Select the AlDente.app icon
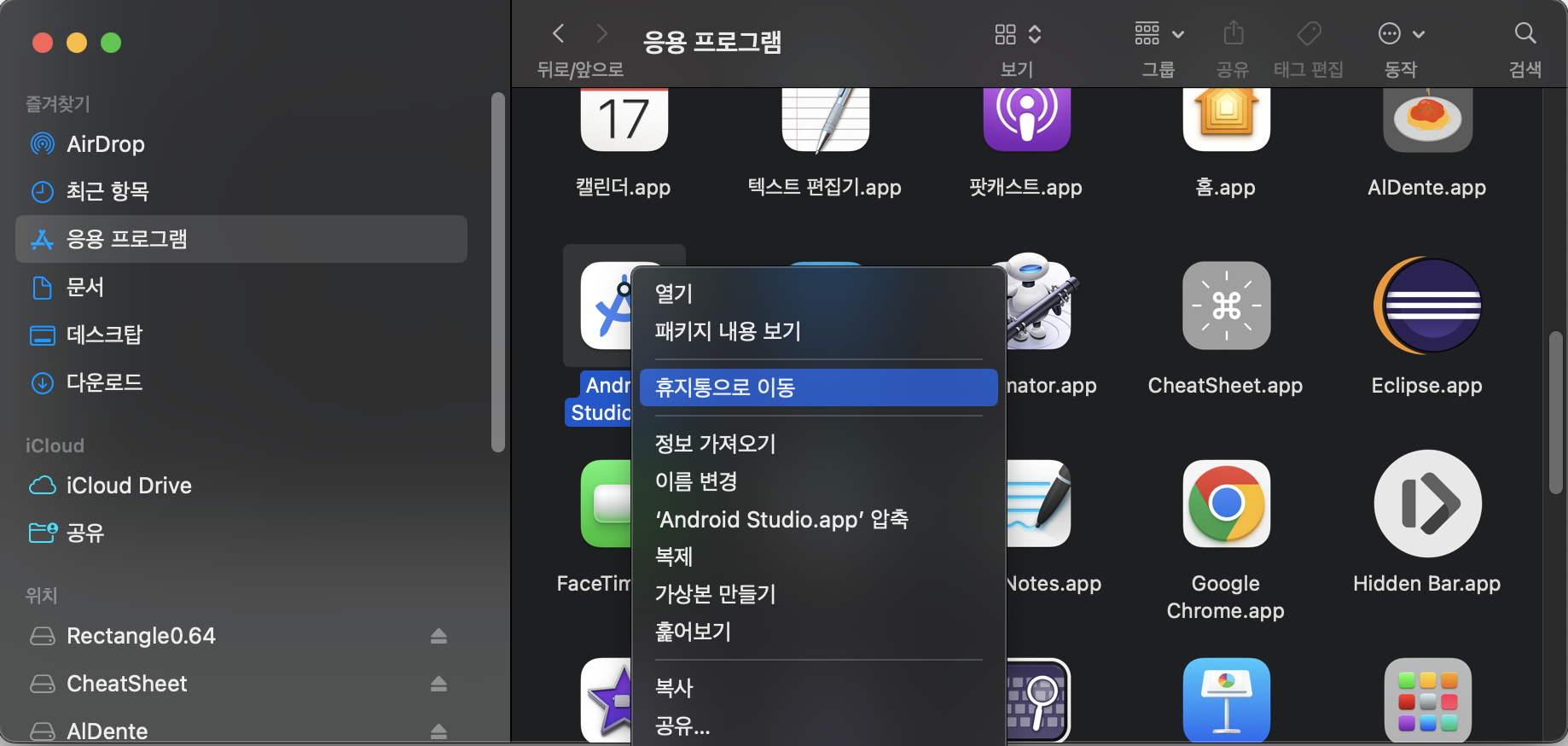The height and width of the screenshot is (746, 1568). (1428, 119)
